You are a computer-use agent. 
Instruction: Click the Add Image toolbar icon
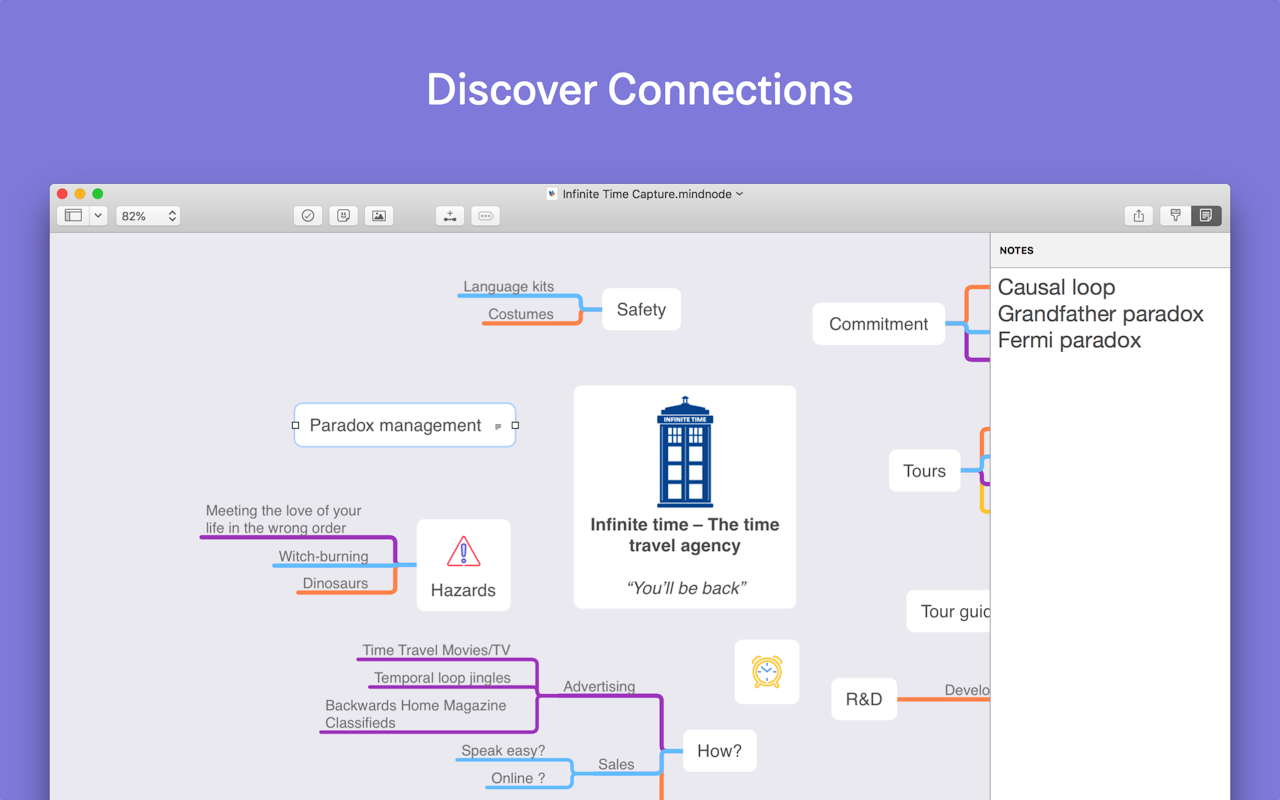(x=379, y=215)
